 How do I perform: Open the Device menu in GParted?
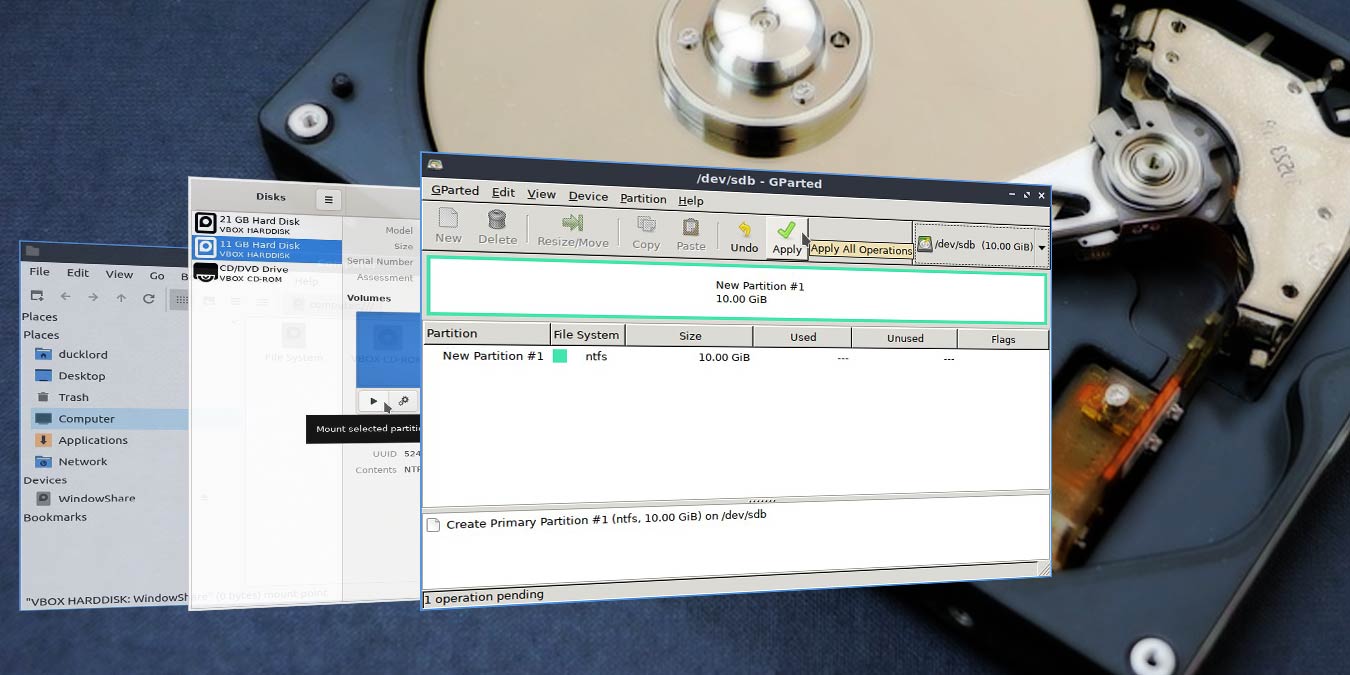[588, 196]
